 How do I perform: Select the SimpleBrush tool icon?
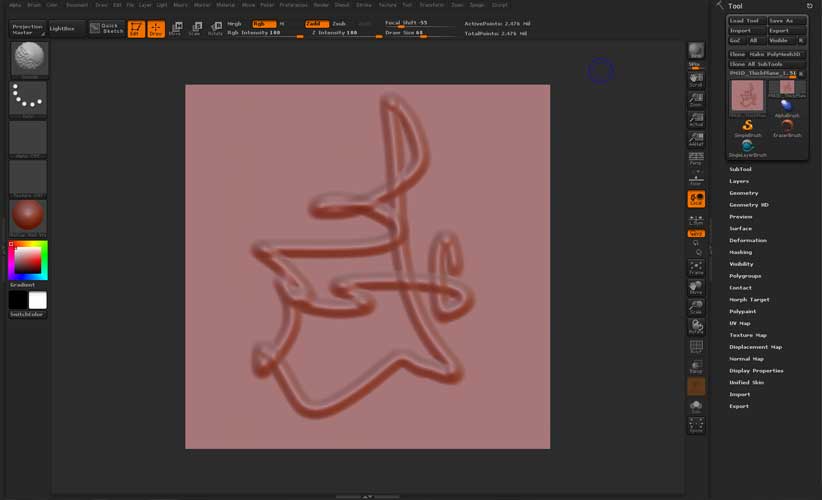tap(748, 128)
